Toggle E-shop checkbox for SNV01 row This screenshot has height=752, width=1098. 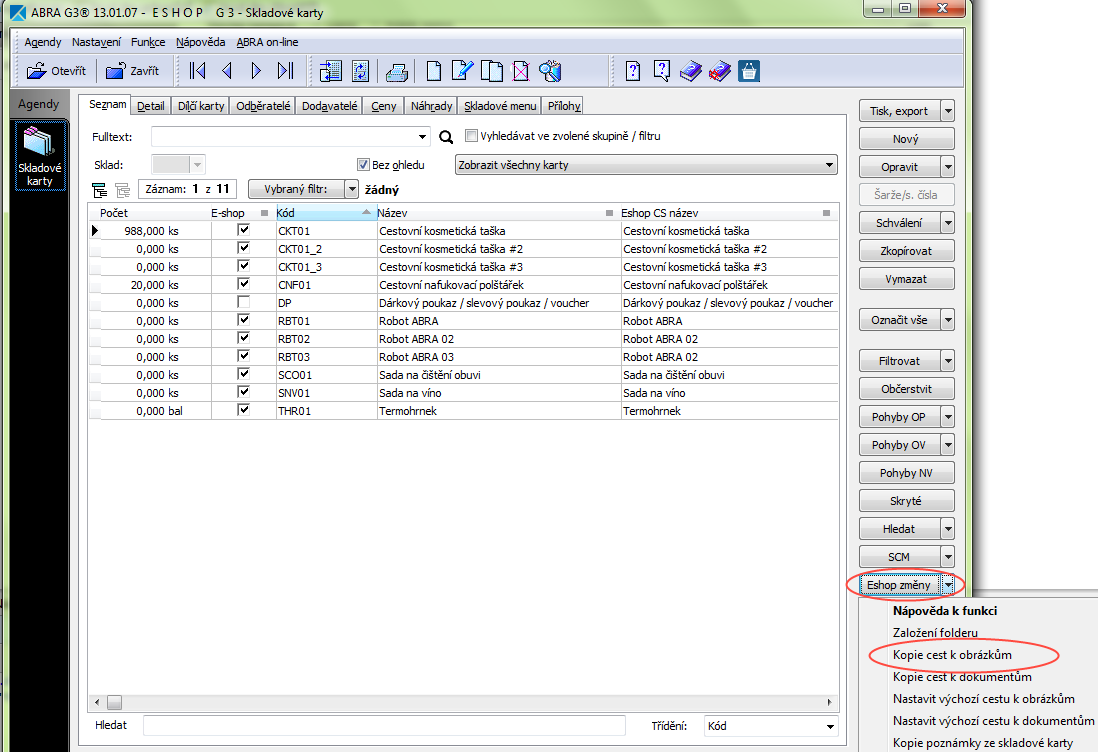tap(243, 392)
